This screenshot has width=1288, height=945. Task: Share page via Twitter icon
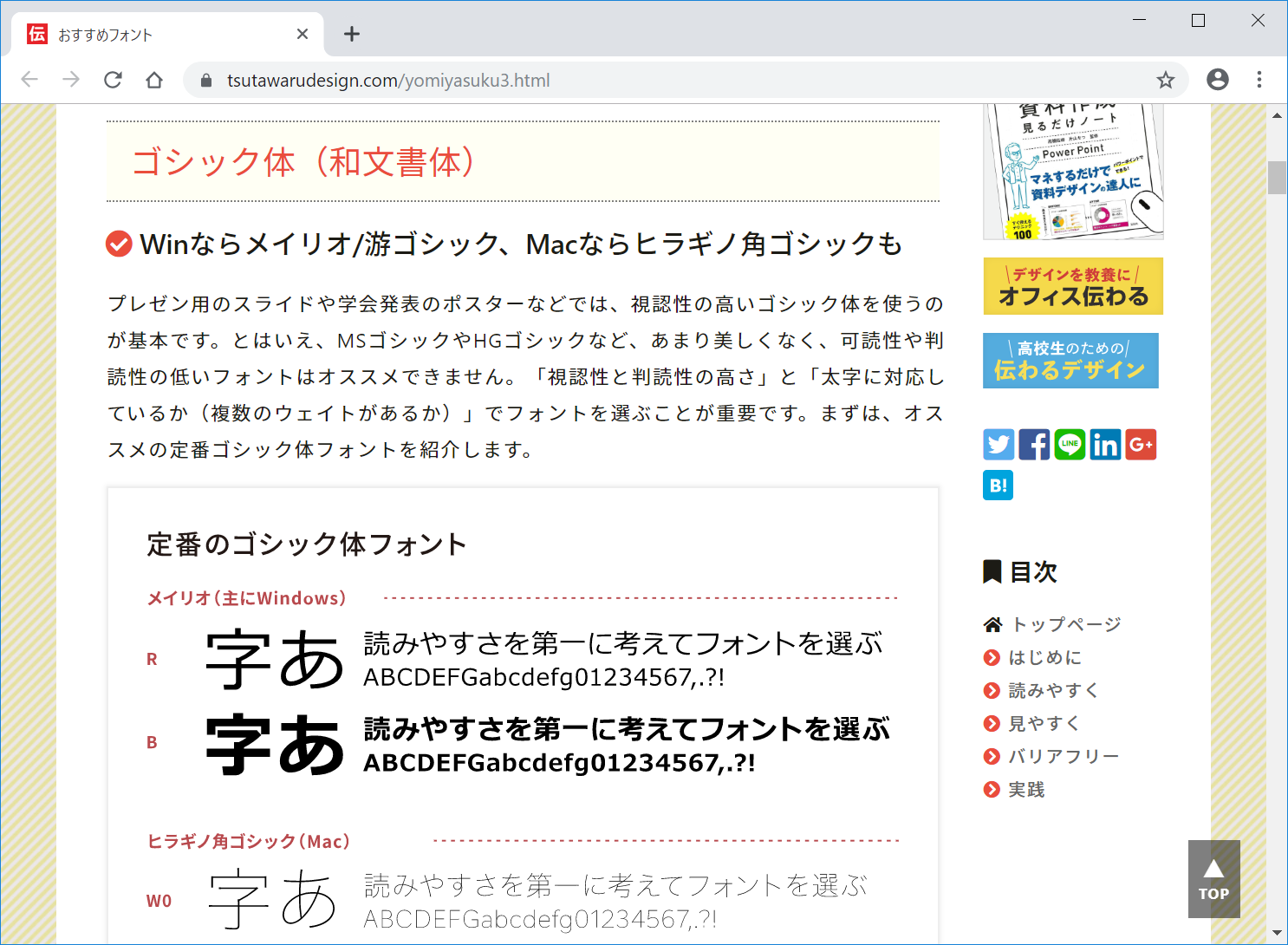[x=999, y=445]
